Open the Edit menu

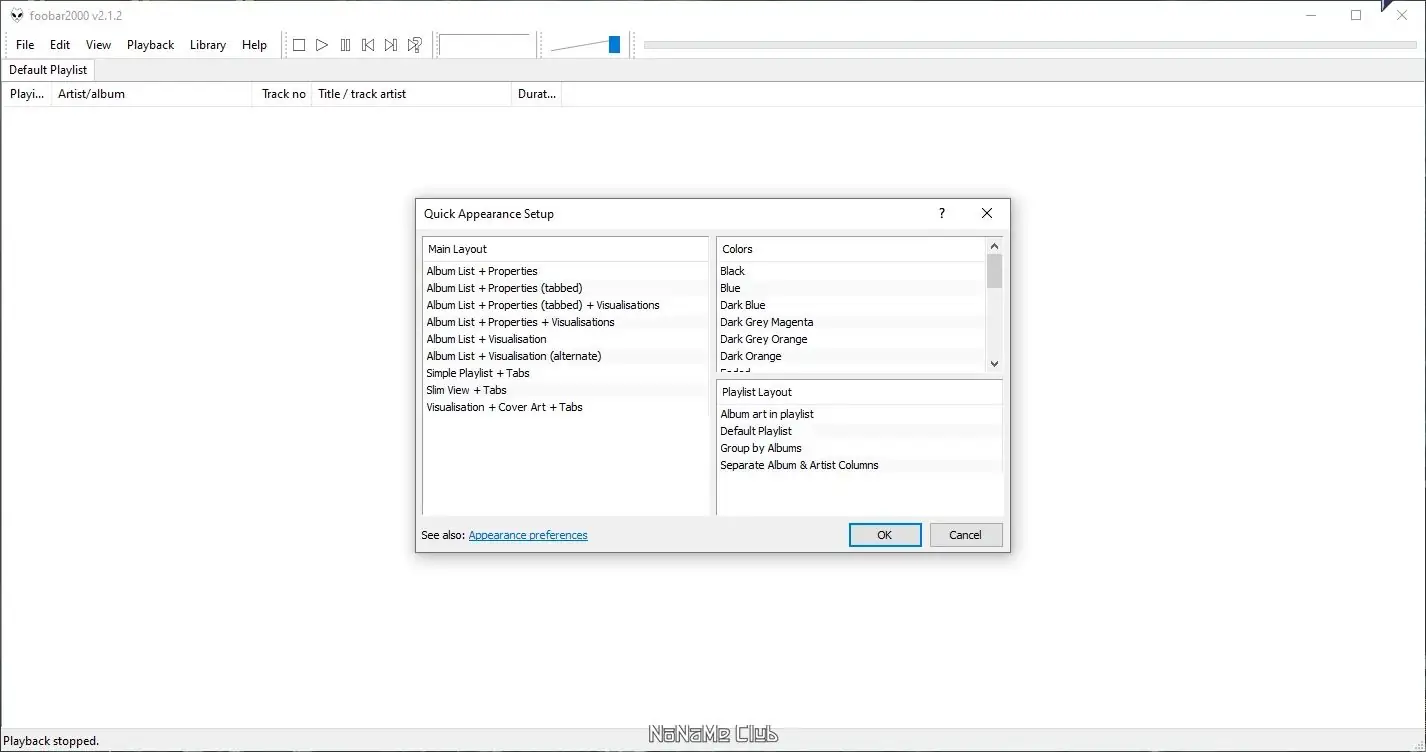(60, 45)
